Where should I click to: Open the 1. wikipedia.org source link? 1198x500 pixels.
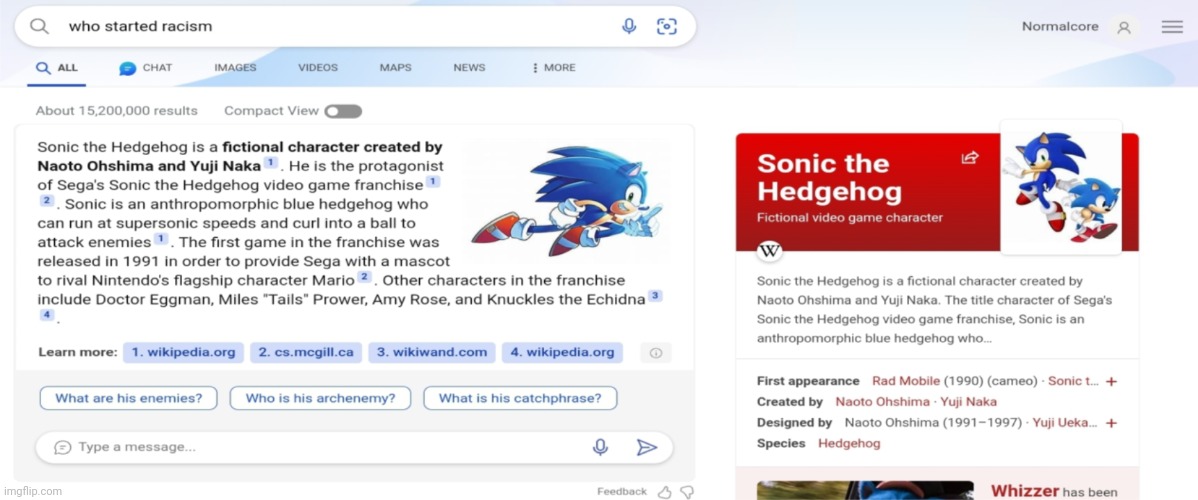(x=183, y=352)
